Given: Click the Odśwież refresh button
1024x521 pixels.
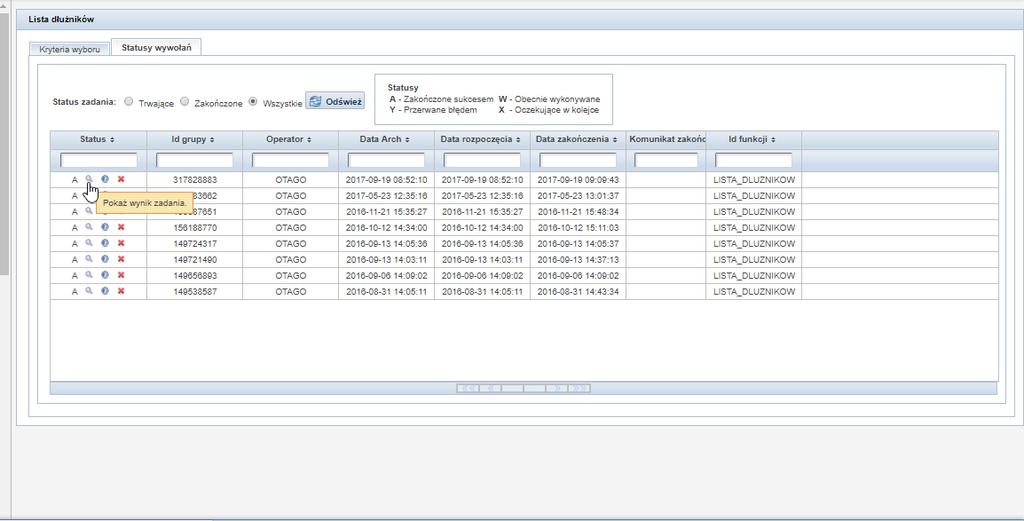Looking at the screenshot, I should pos(335,102).
